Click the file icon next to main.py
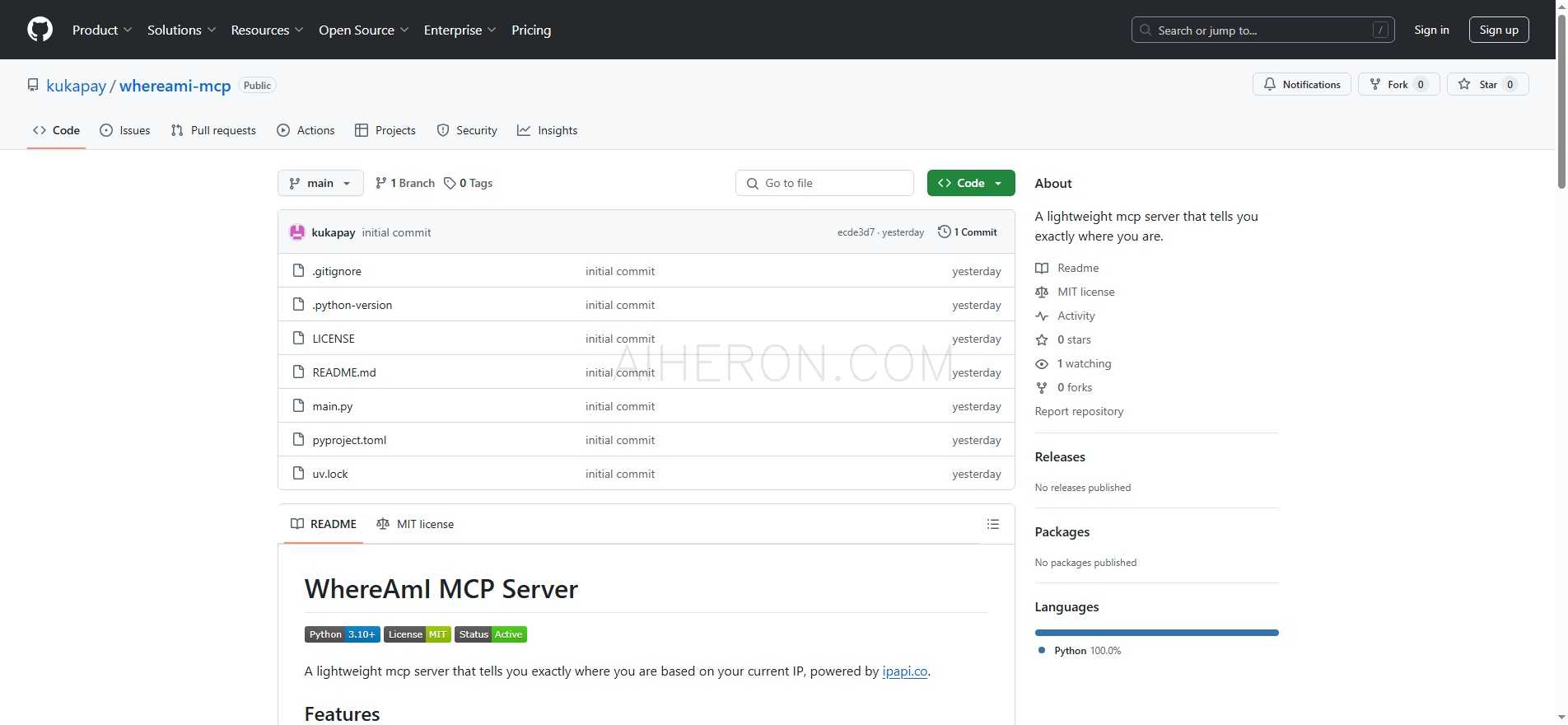This screenshot has height=725, width=1568. pyautogui.click(x=299, y=406)
